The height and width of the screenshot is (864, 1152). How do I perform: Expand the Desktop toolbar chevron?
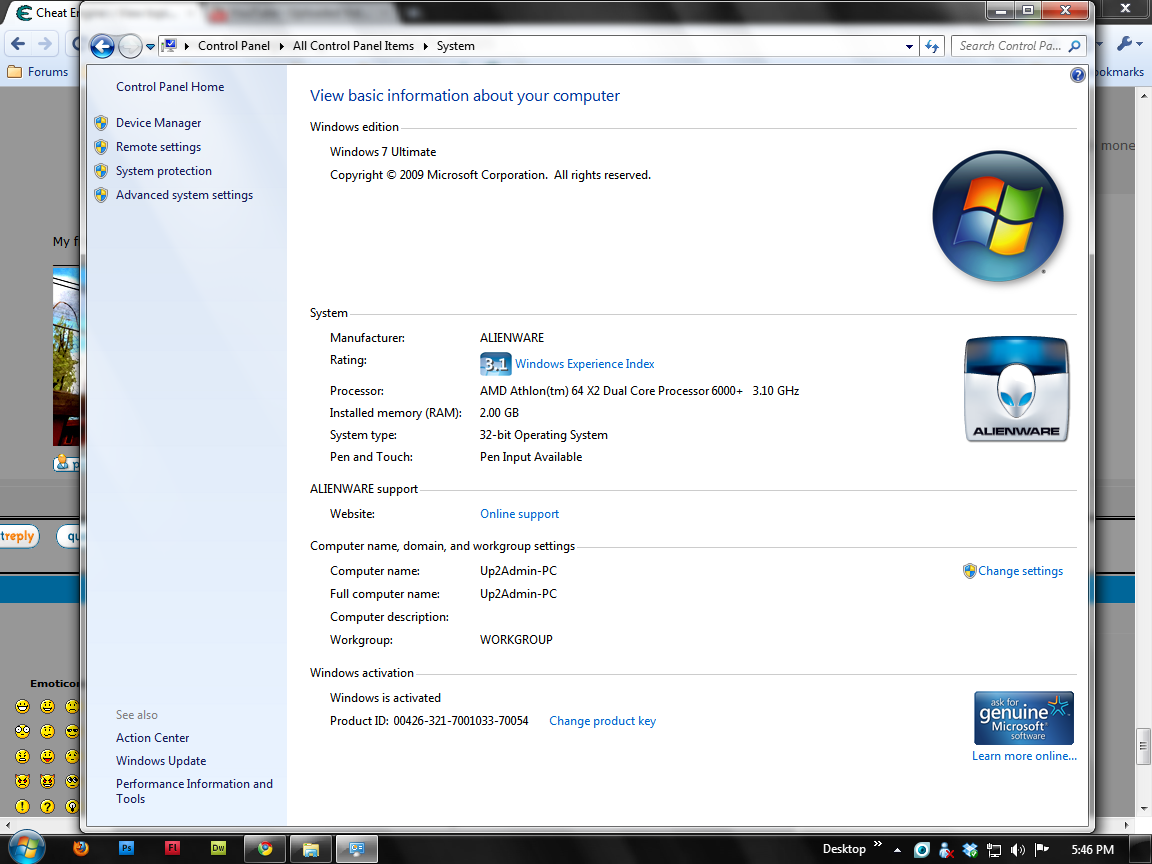pos(877,843)
